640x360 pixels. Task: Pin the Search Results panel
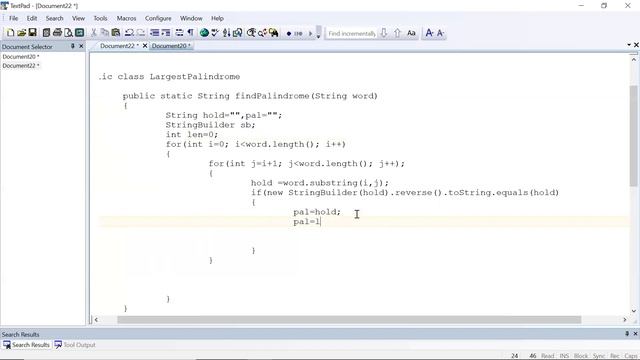627,334
